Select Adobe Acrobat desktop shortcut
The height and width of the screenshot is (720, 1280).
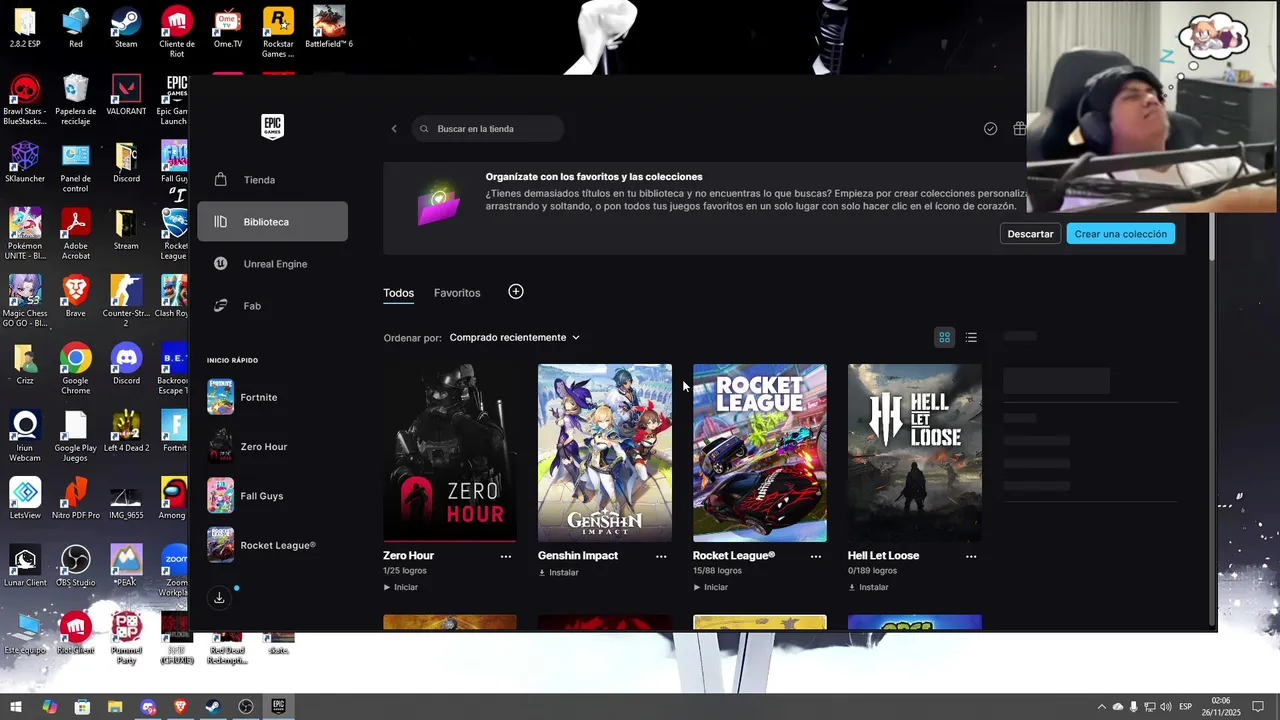click(x=76, y=233)
